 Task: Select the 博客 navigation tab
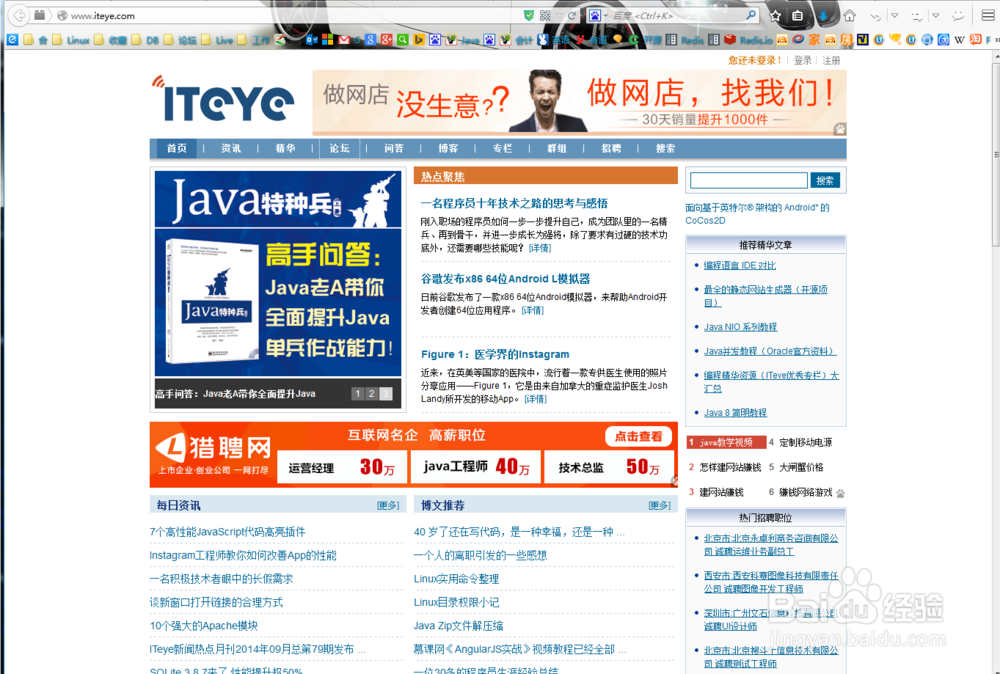448,148
